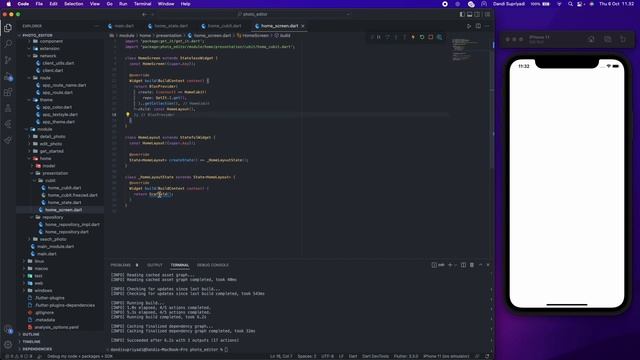This screenshot has height=360, width=640.
Task: Click the simulator's white app screen
Action: coord(567,184)
